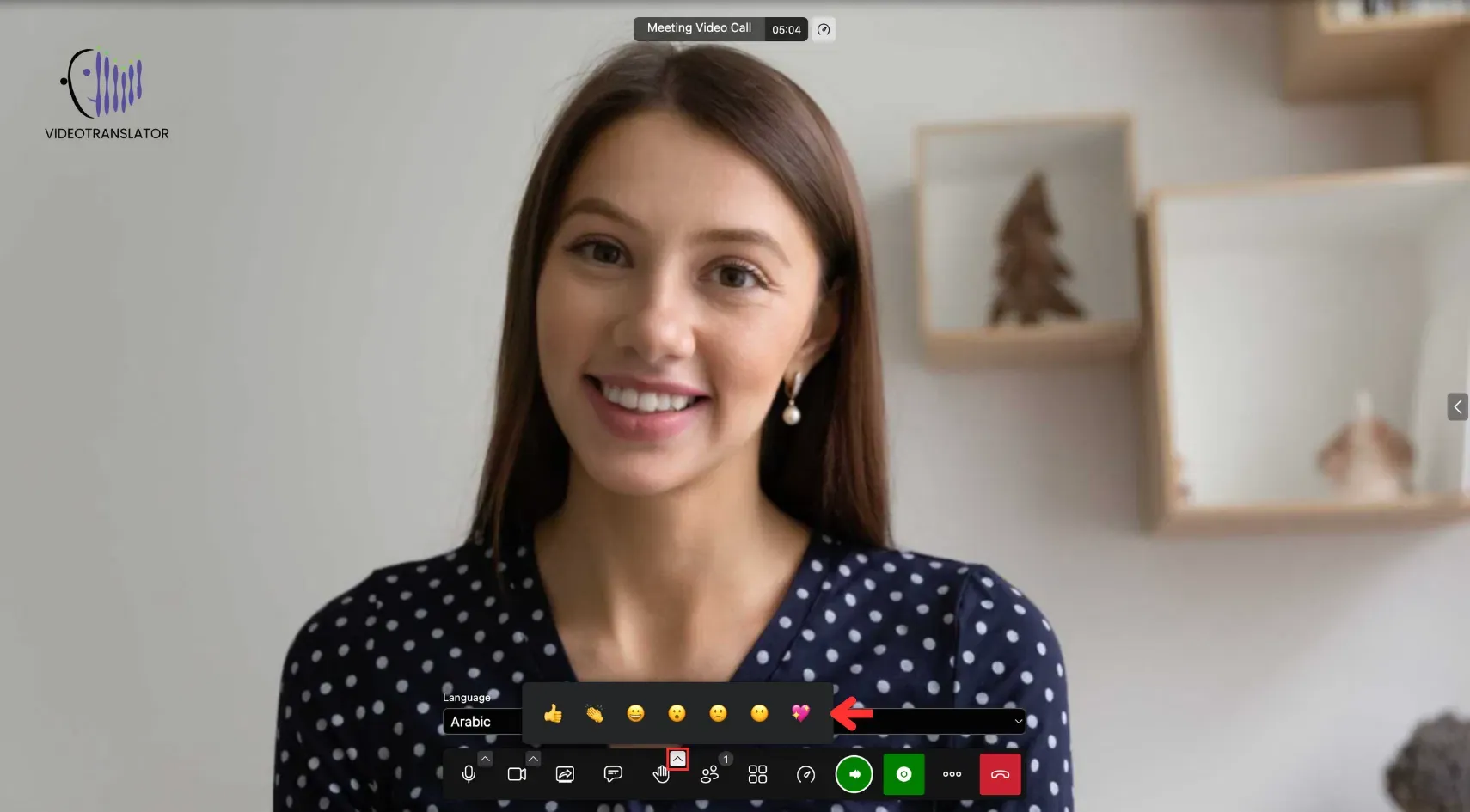Click the 05:04 call timer

pos(786,29)
